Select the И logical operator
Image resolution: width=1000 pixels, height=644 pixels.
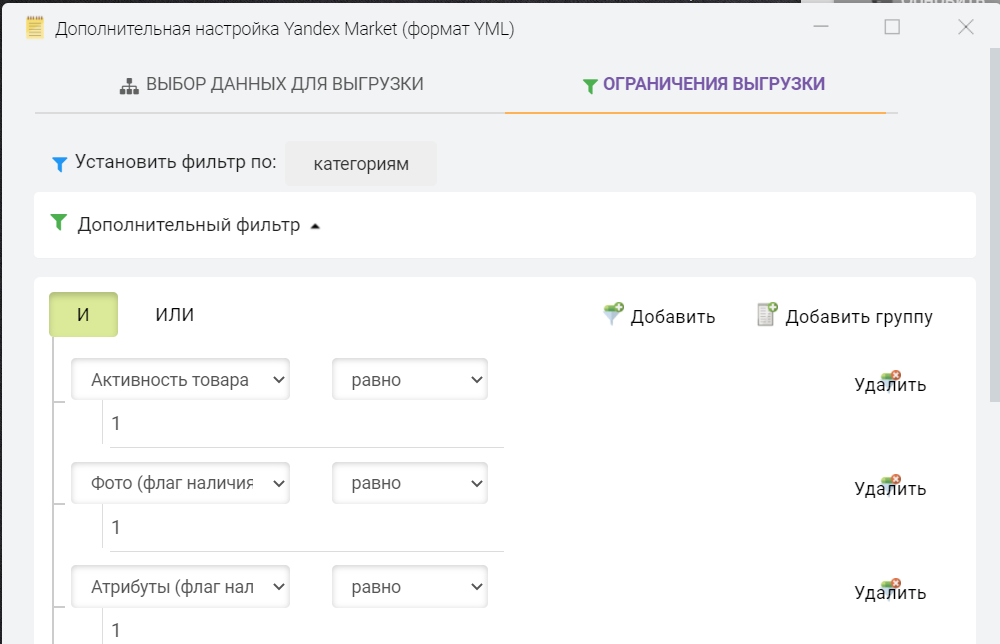83,314
